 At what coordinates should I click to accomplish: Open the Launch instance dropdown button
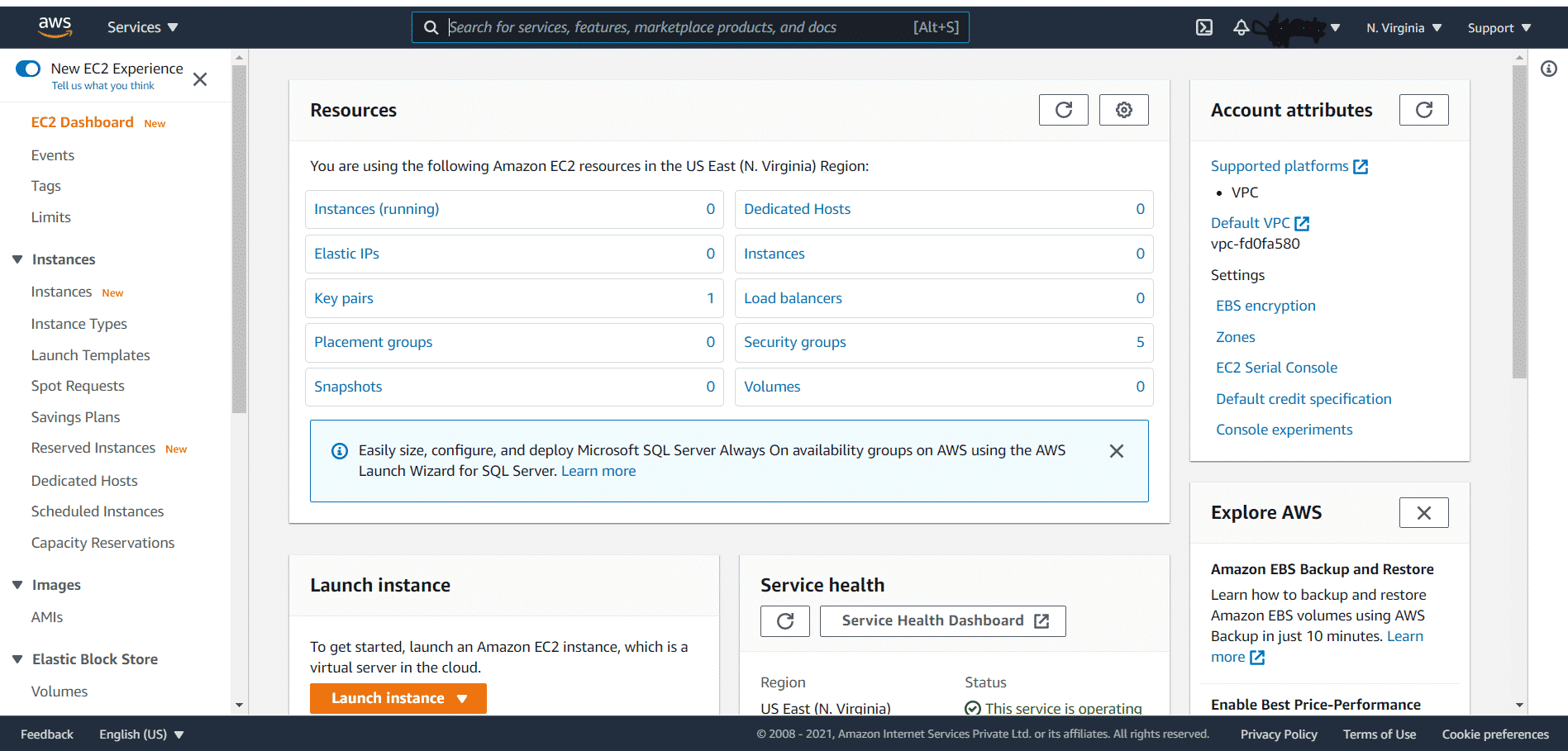click(x=398, y=698)
